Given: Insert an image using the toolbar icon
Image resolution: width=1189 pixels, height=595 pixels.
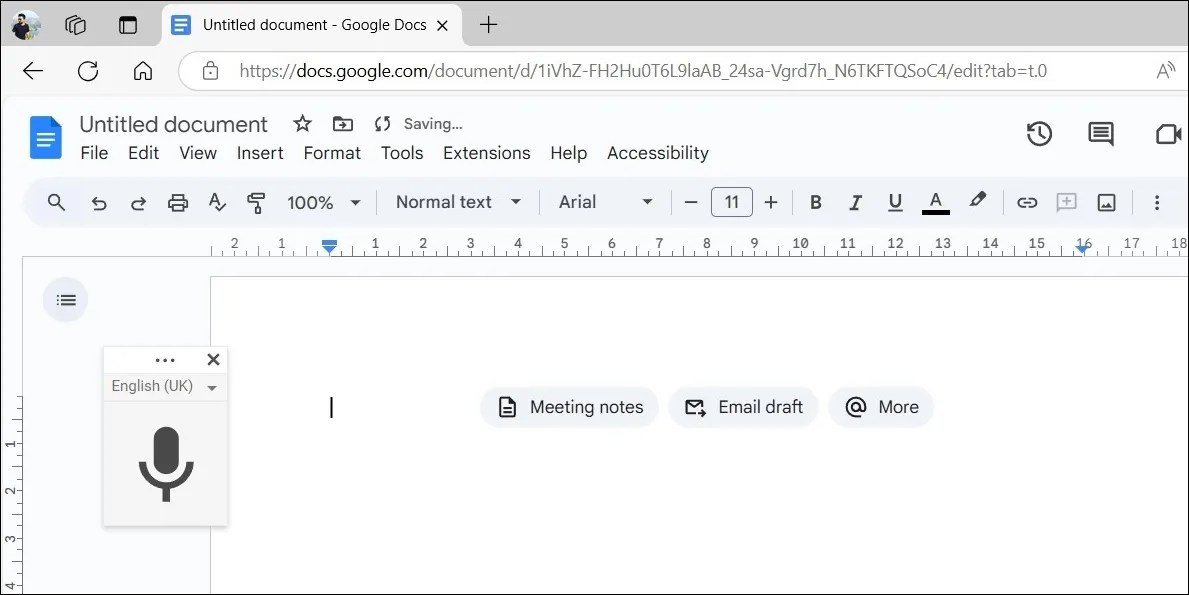Looking at the screenshot, I should (1106, 202).
